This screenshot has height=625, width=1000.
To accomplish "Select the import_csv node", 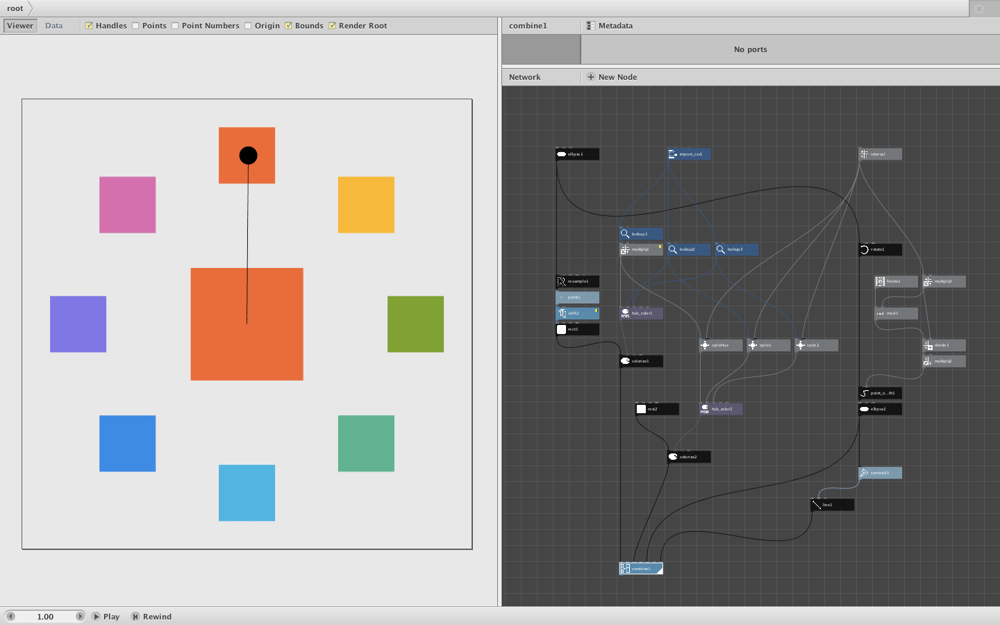I will tap(689, 154).
